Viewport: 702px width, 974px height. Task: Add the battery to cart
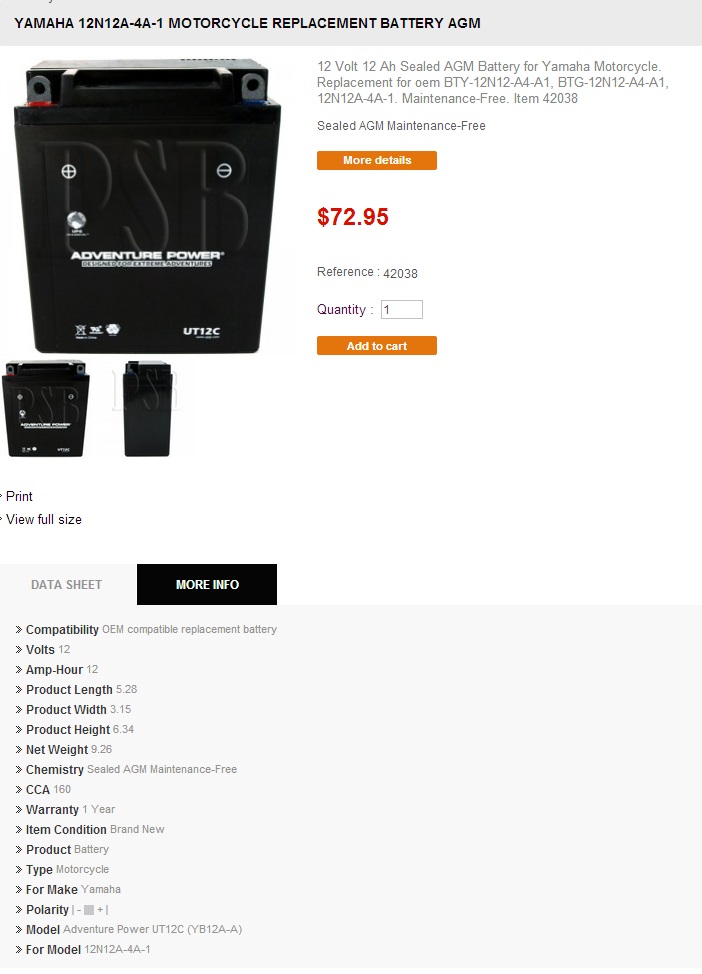[x=376, y=345]
